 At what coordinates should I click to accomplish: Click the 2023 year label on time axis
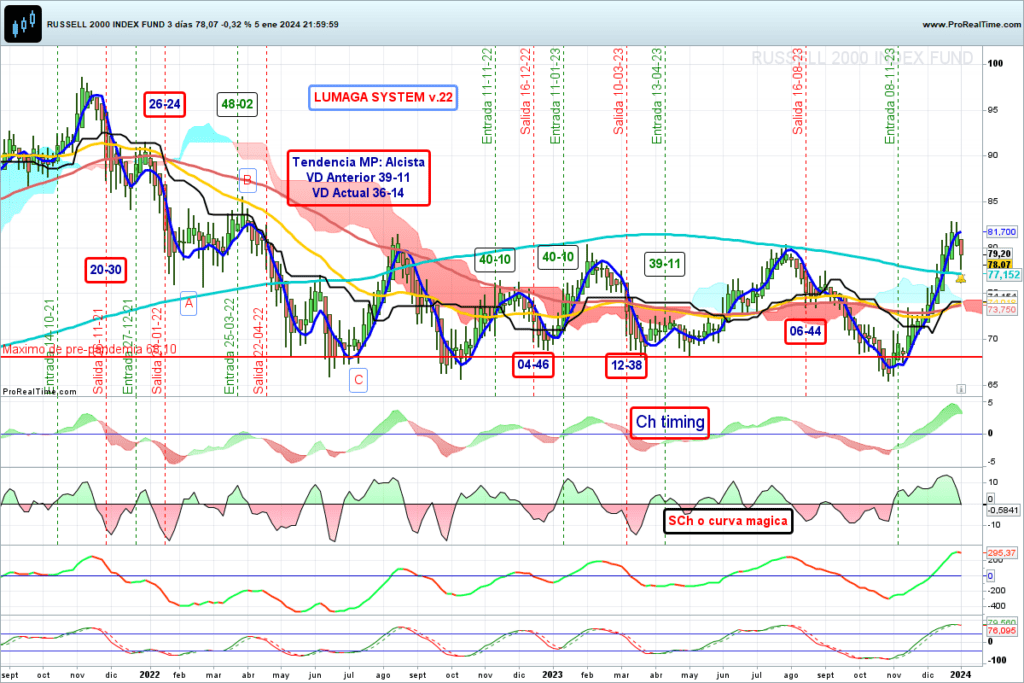coord(552,675)
